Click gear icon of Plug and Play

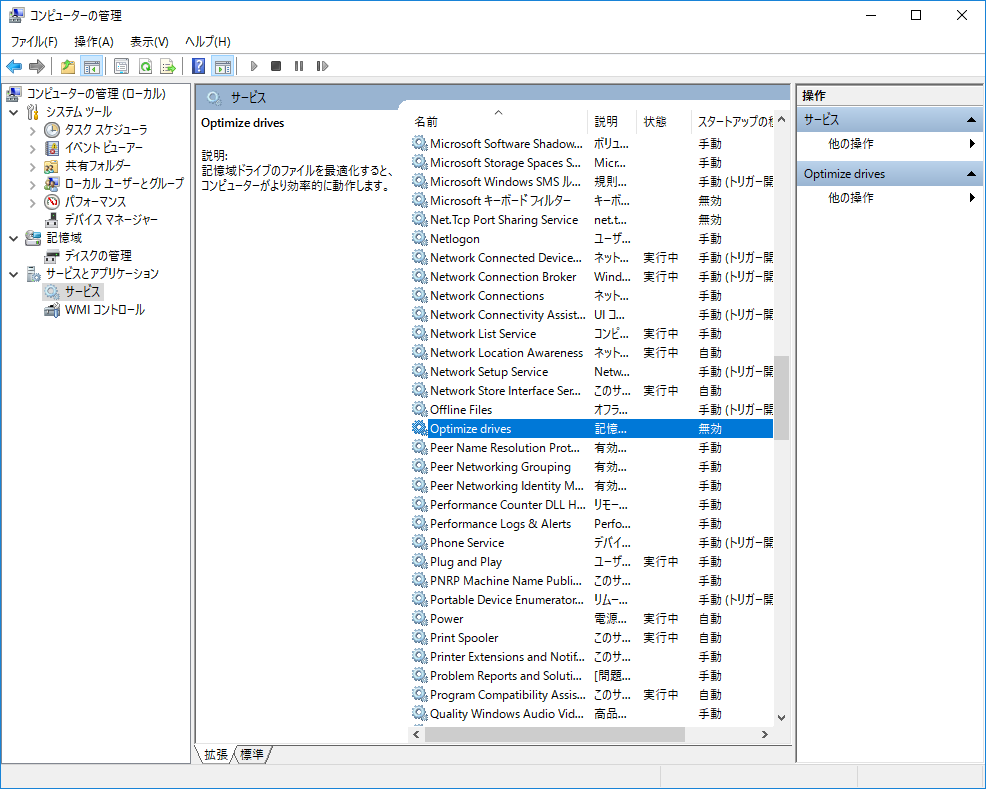tap(419, 561)
